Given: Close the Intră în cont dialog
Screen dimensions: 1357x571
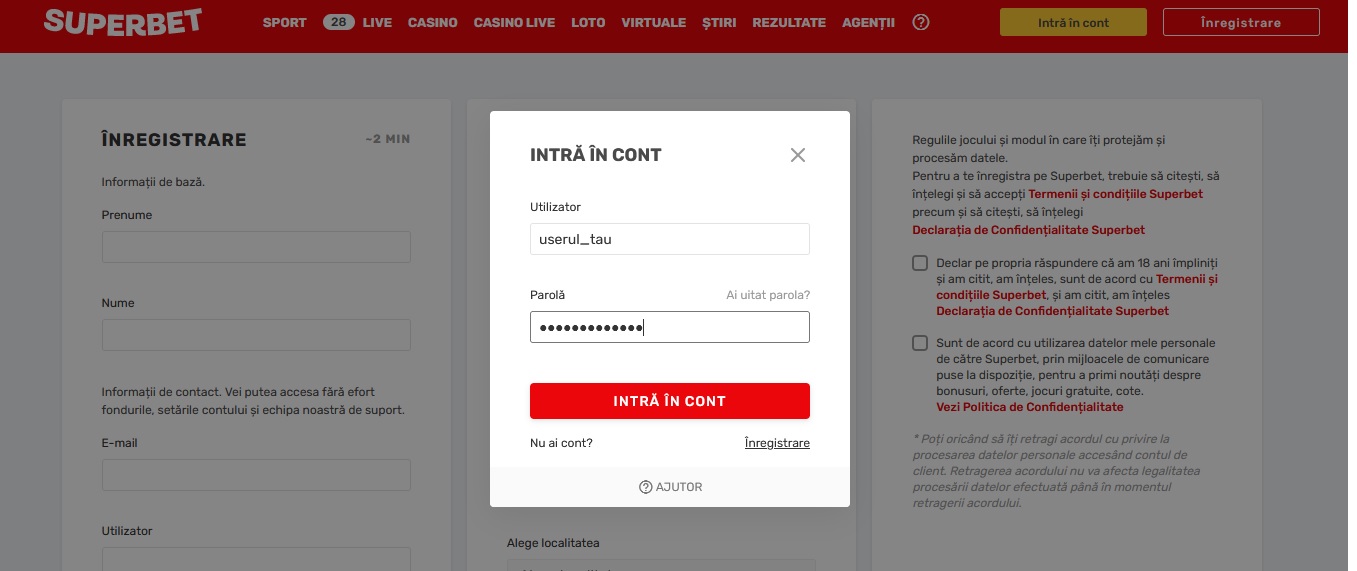Looking at the screenshot, I should click(x=797, y=155).
